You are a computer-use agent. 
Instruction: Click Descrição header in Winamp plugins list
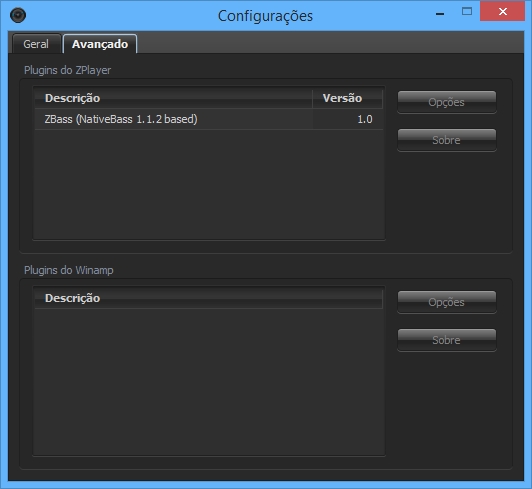click(x=209, y=298)
